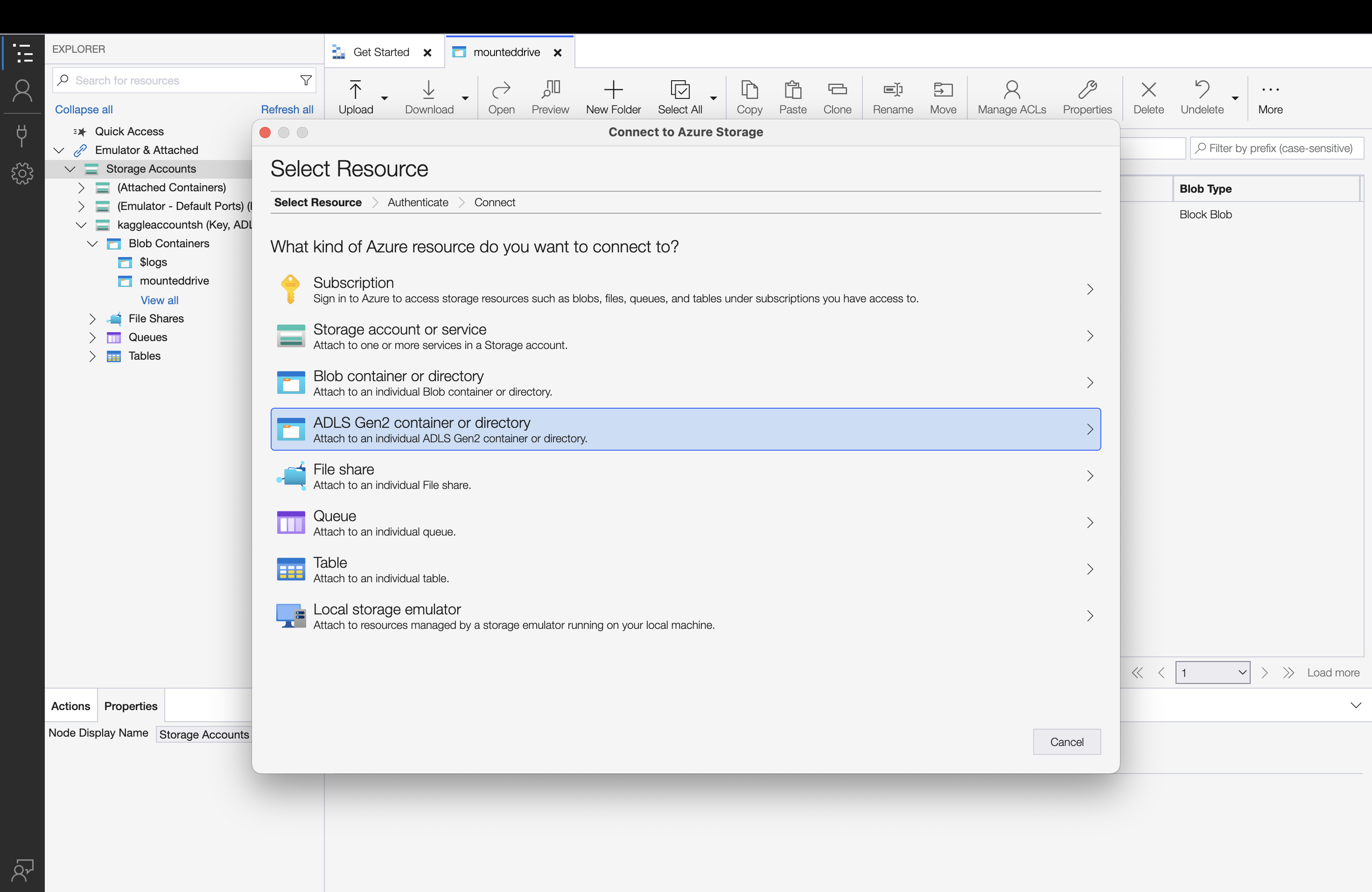Choose ADLS Gen2 container or directory
The image size is (1372, 892).
(x=686, y=429)
